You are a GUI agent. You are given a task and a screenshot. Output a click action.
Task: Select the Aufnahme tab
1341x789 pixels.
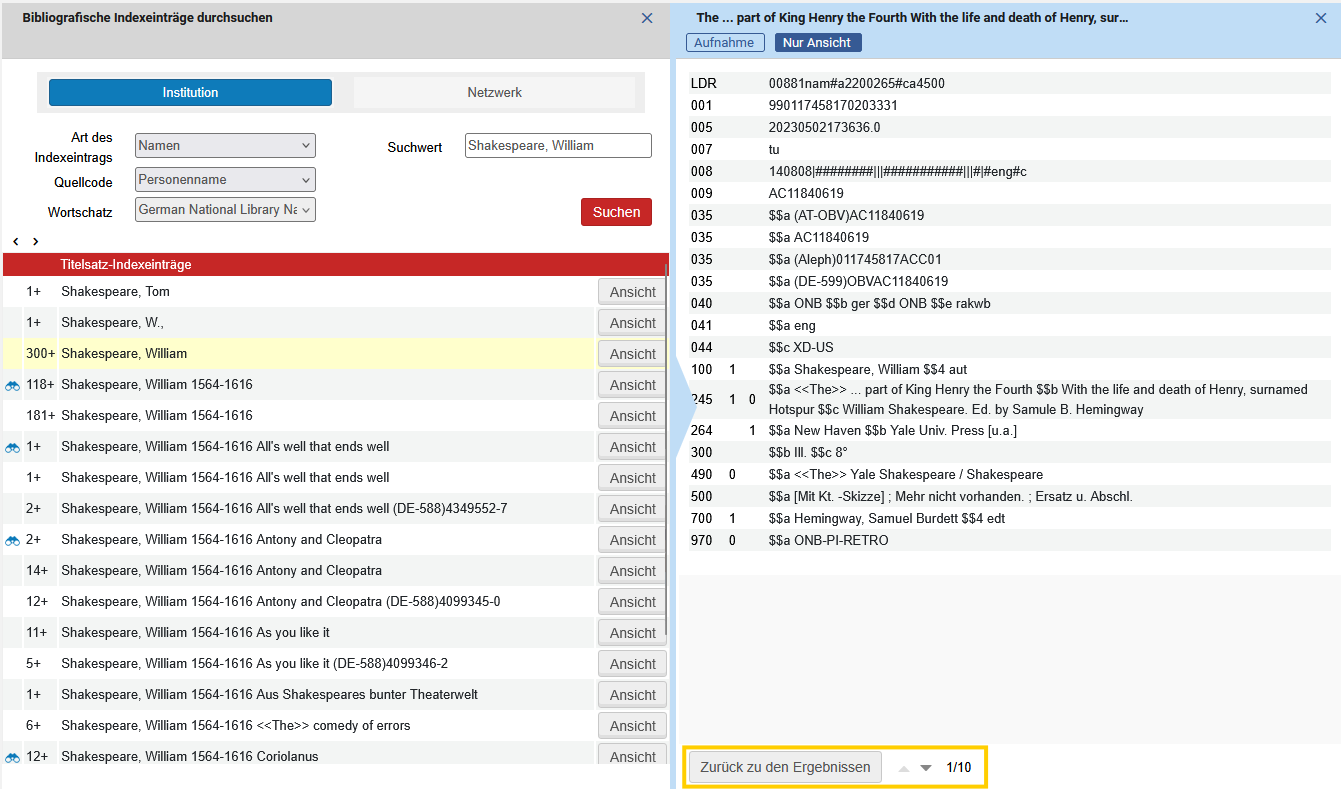coord(726,42)
